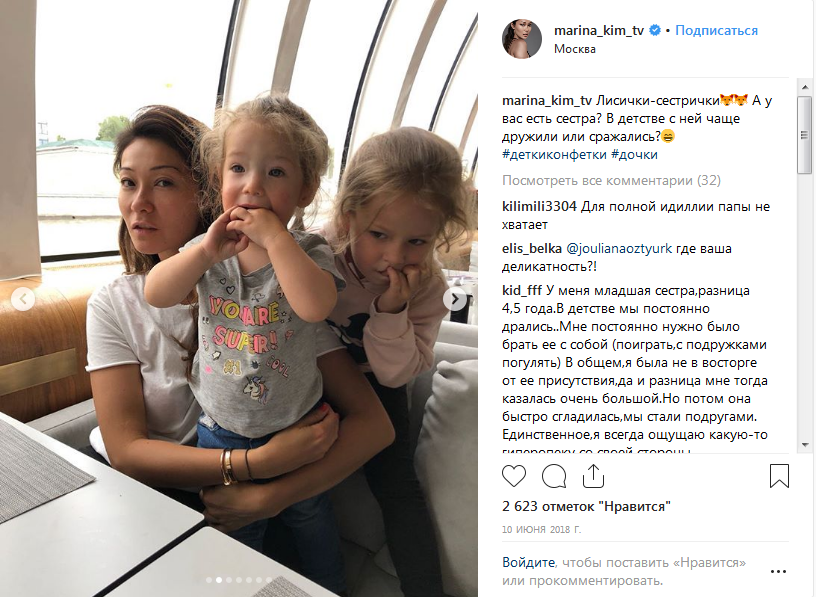Go to the previous photo with left arrow
Image resolution: width=816 pixels, height=597 pixels.
(23, 299)
